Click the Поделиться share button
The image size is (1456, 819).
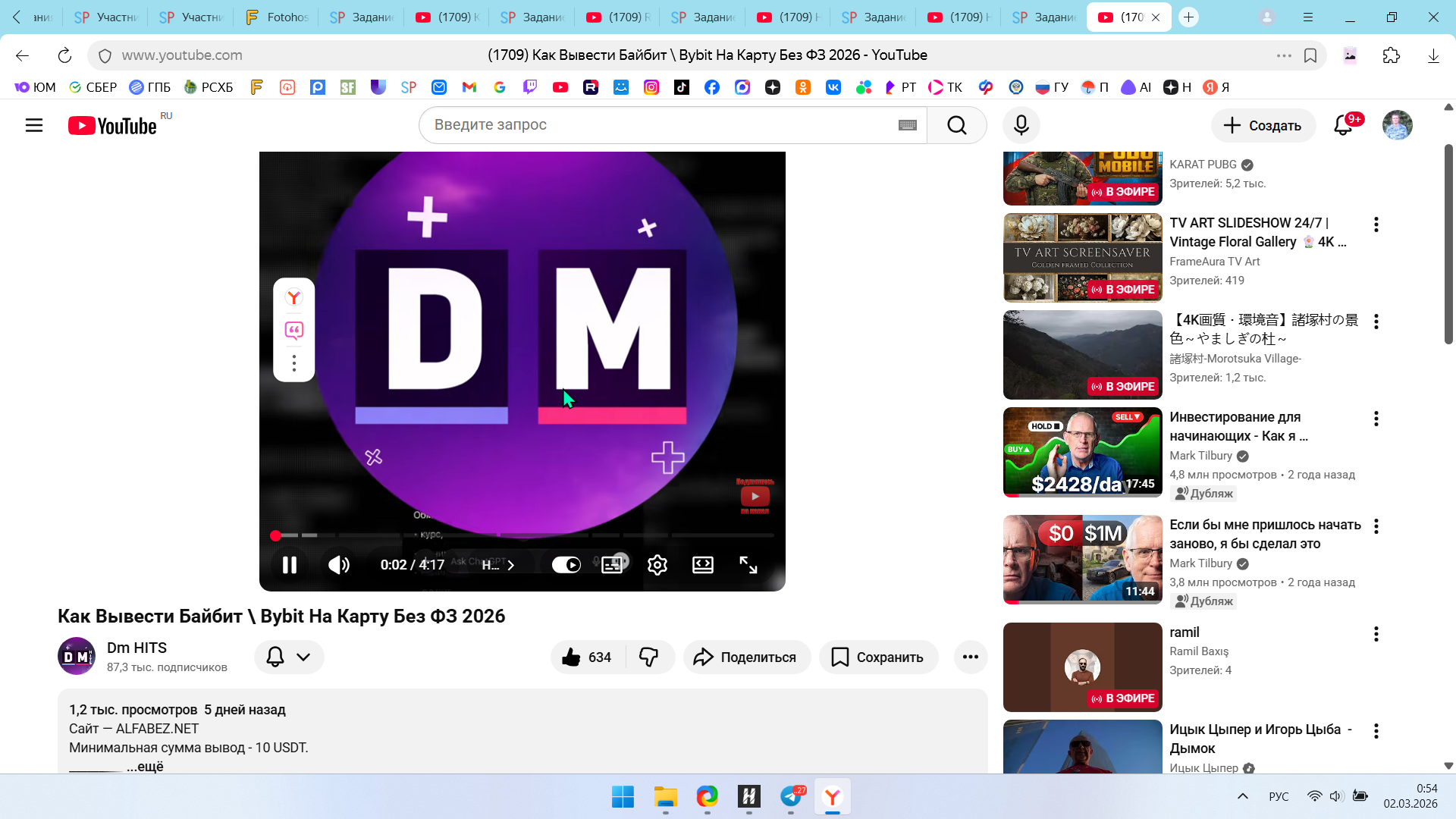coord(746,657)
